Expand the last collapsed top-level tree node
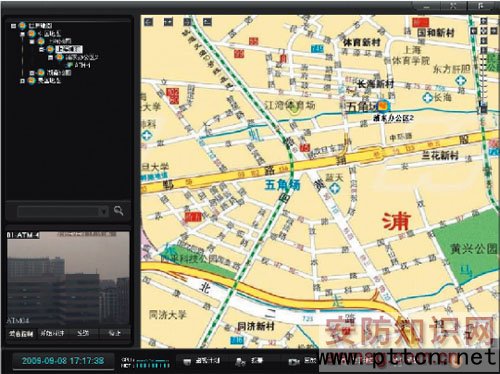Image resolution: width=500 pixels, height=374 pixels. (22, 81)
